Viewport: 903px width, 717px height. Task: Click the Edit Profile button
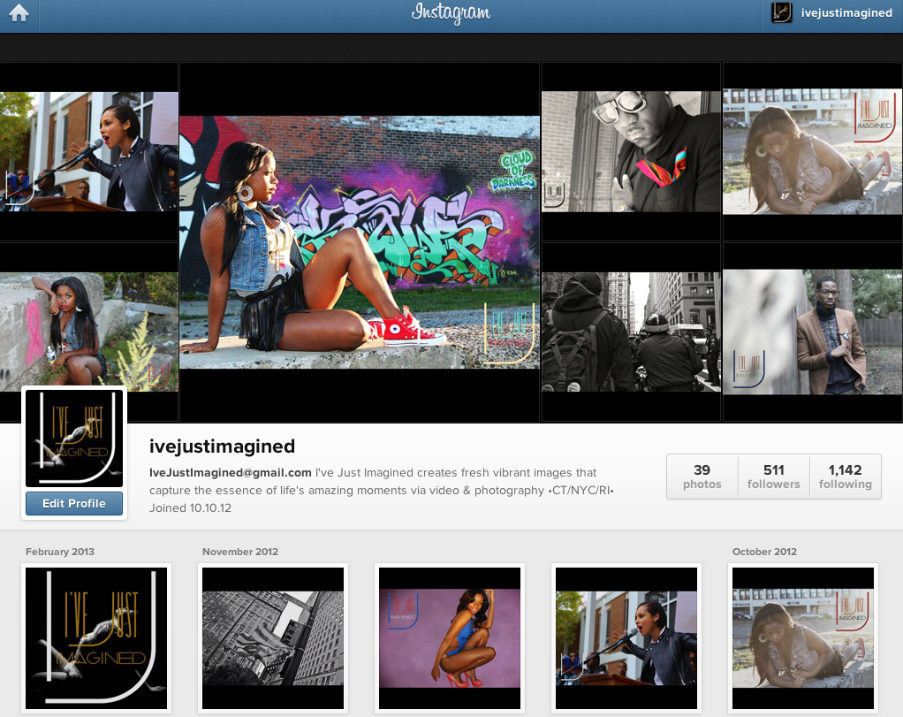point(74,503)
